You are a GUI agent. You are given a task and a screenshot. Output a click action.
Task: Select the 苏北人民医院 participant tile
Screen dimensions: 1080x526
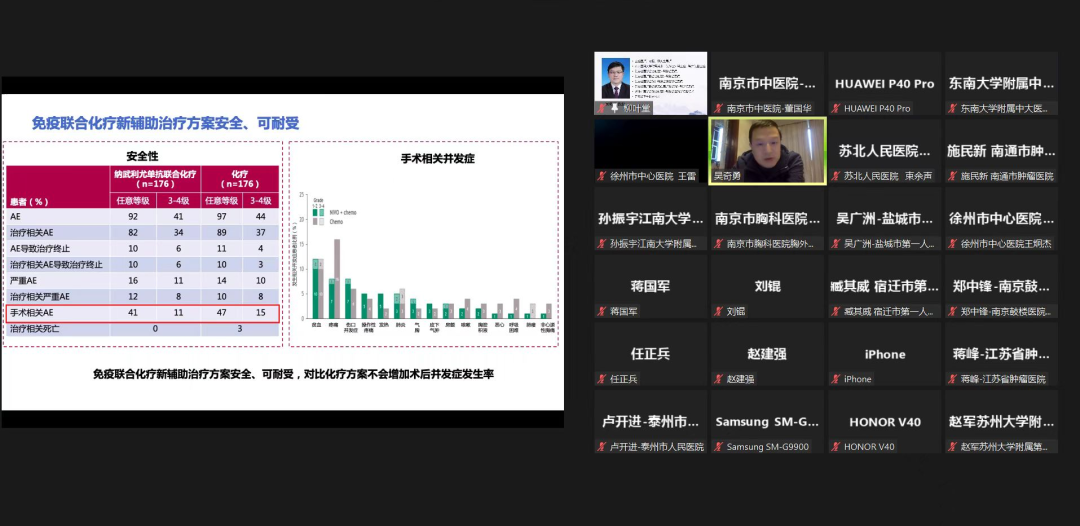point(884,151)
